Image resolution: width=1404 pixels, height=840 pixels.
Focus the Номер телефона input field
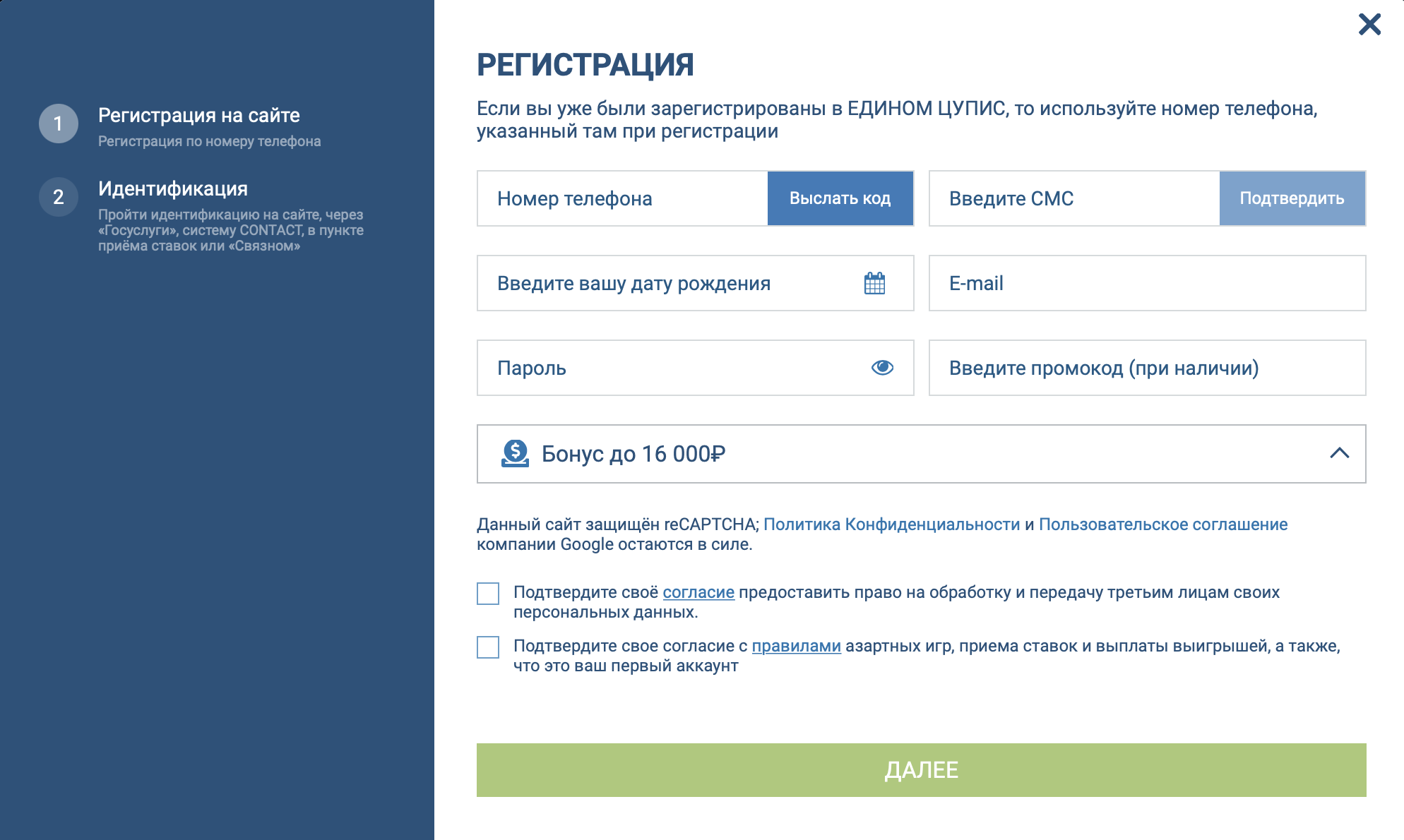pos(623,198)
